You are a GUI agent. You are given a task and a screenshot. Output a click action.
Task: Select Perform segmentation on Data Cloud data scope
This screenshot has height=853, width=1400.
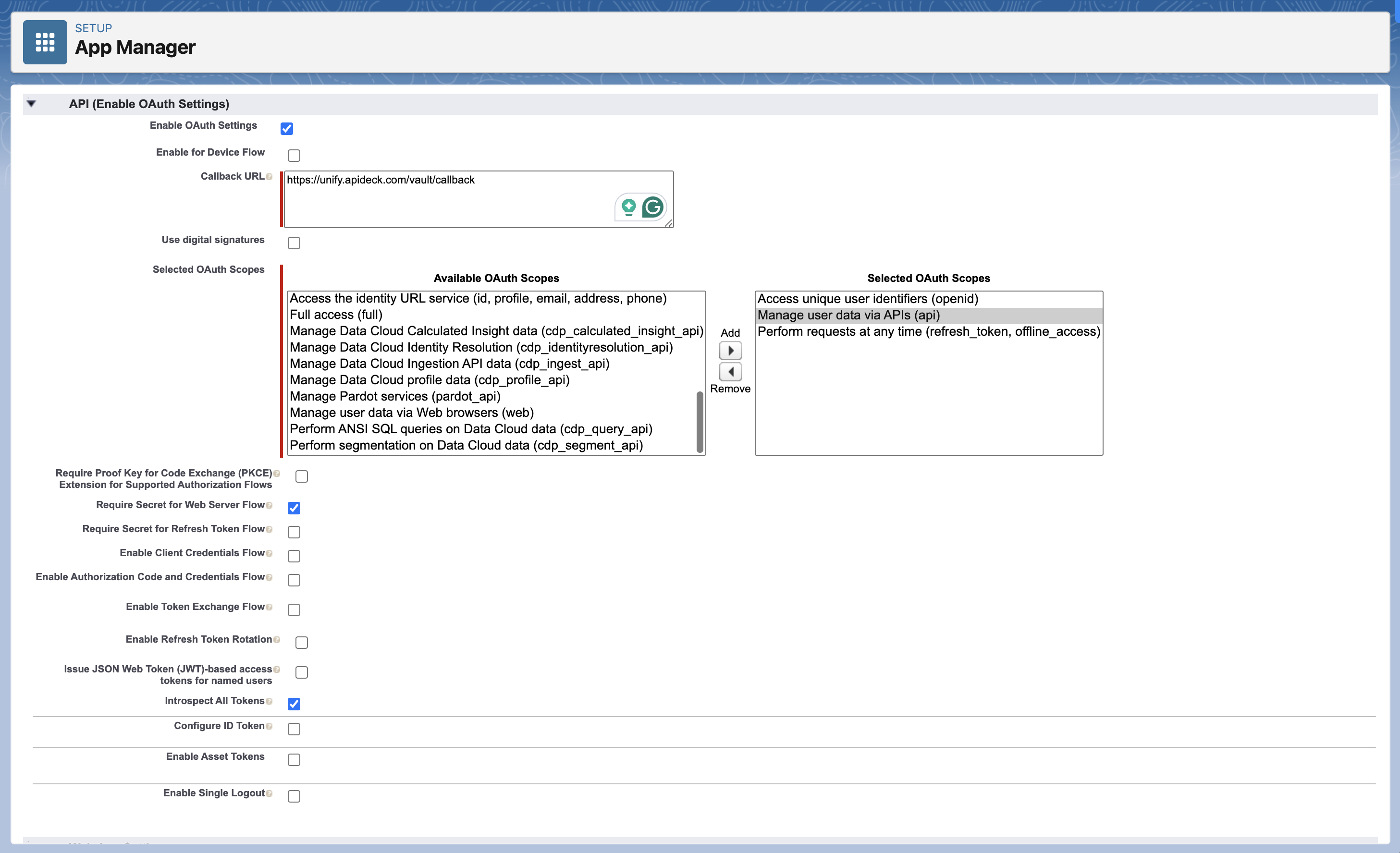pyautogui.click(x=492, y=445)
